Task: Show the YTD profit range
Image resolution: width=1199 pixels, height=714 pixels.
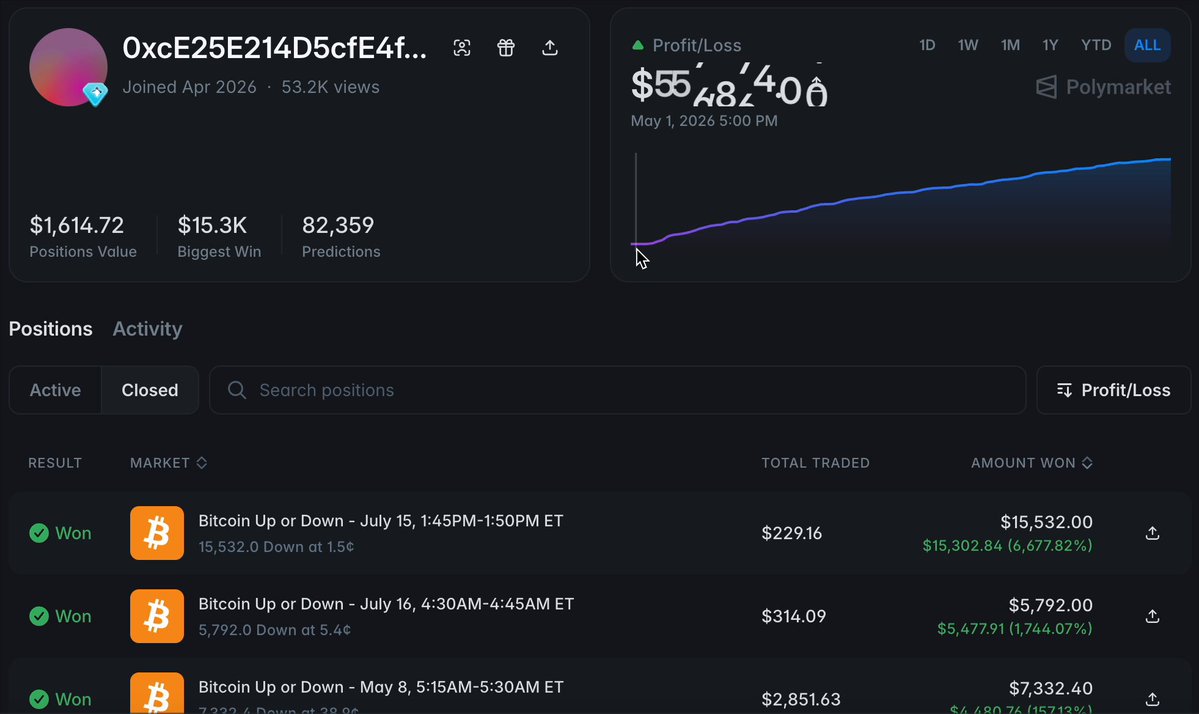Action: tap(1096, 45)
